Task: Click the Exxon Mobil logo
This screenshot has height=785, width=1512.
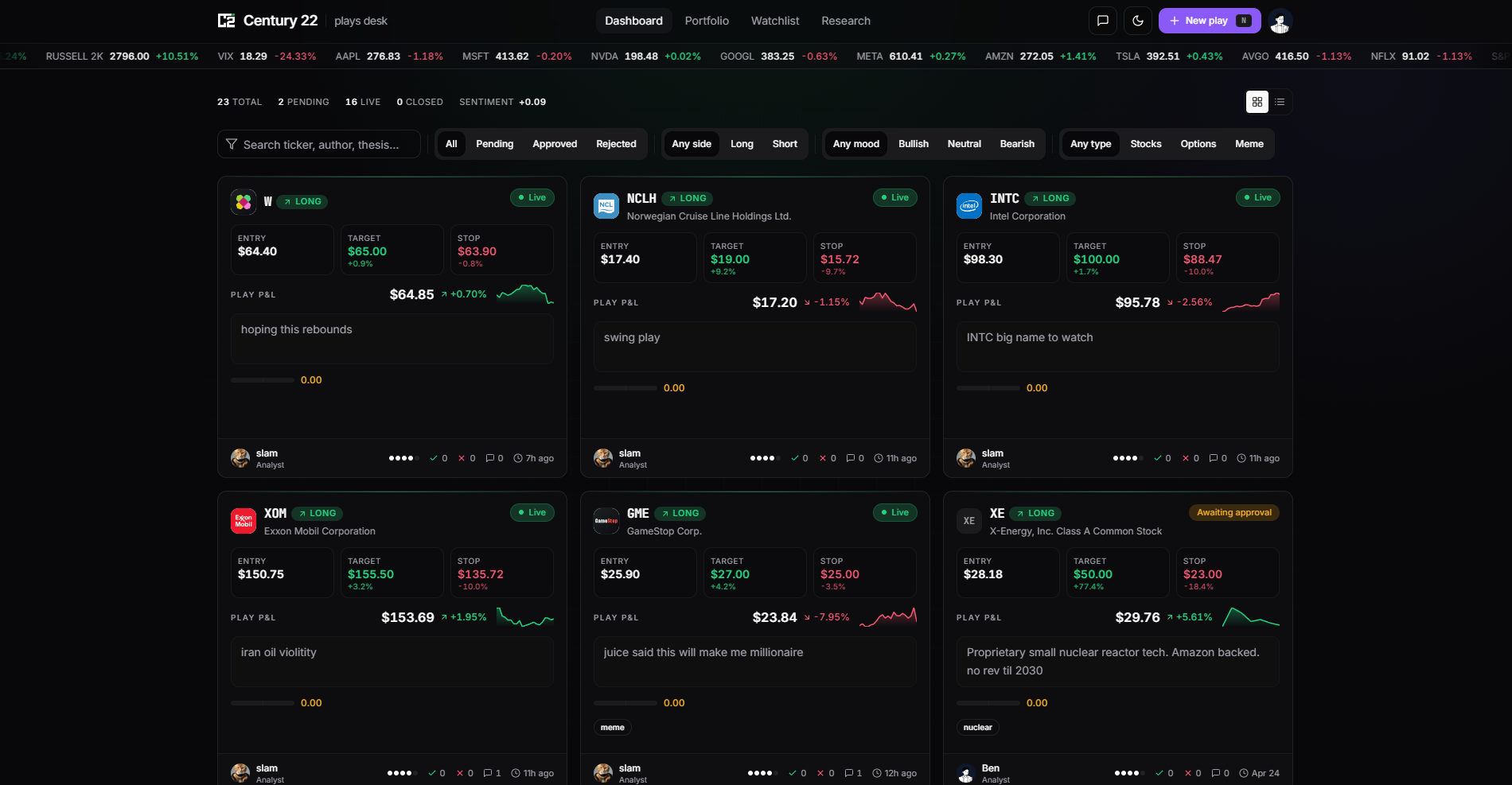Action: [x=244, y=521]
